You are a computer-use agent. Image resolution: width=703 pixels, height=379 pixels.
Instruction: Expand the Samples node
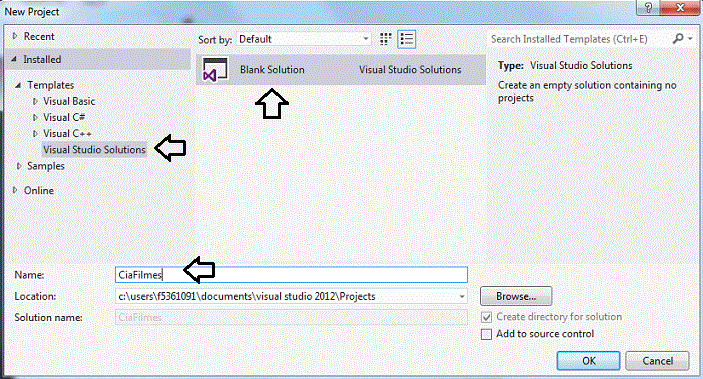click(19, 166)
